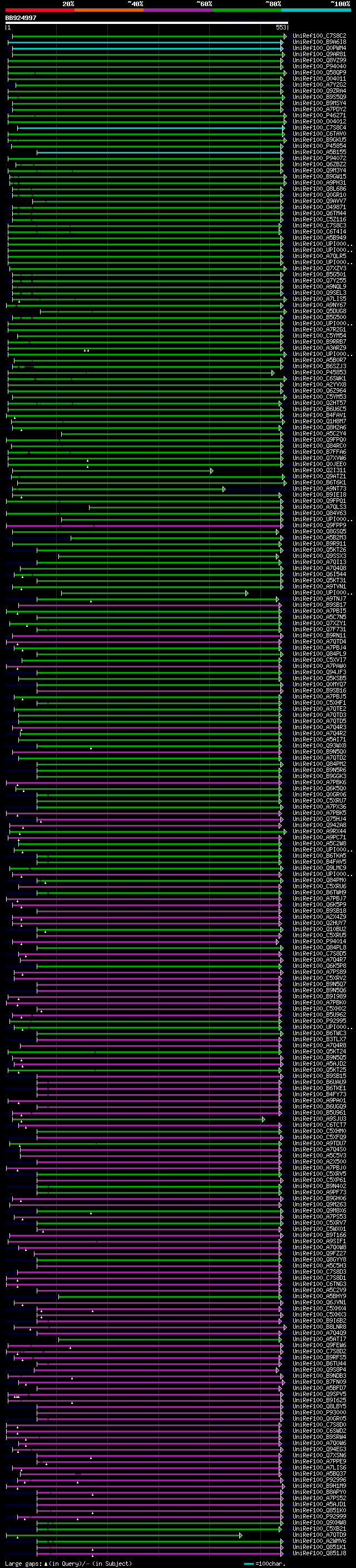Click the query end position 553
This screenshot has width=356, height=1568.
coord(281,27)
